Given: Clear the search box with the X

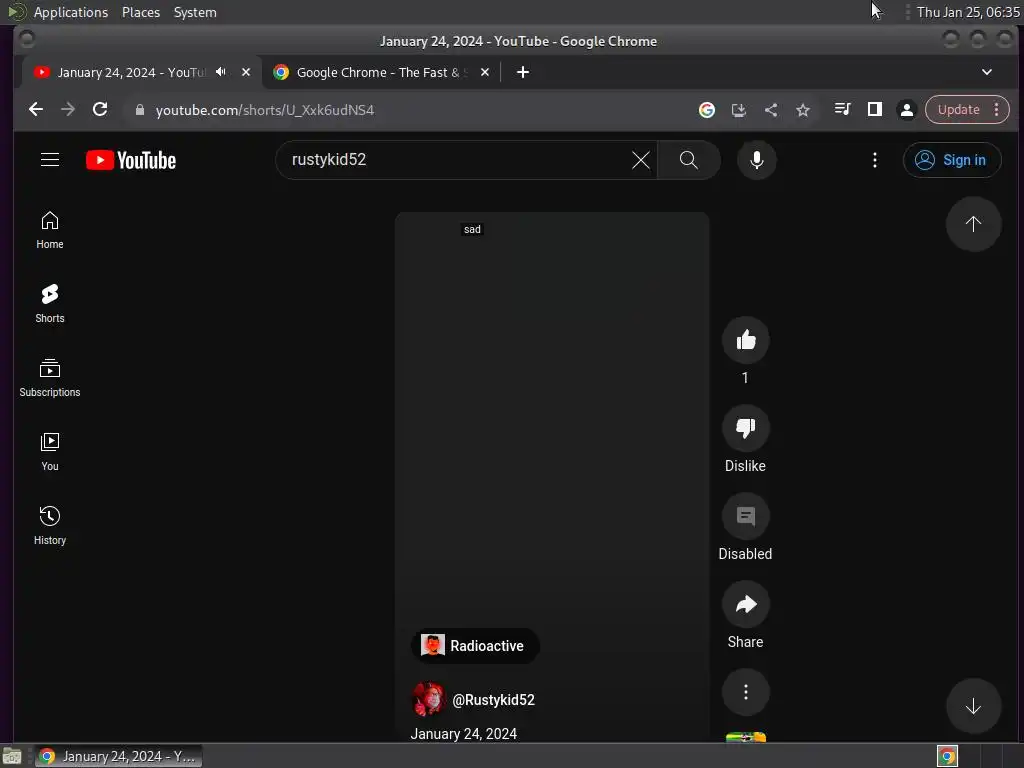Looking at the screenshot, I should click(641, 160).
